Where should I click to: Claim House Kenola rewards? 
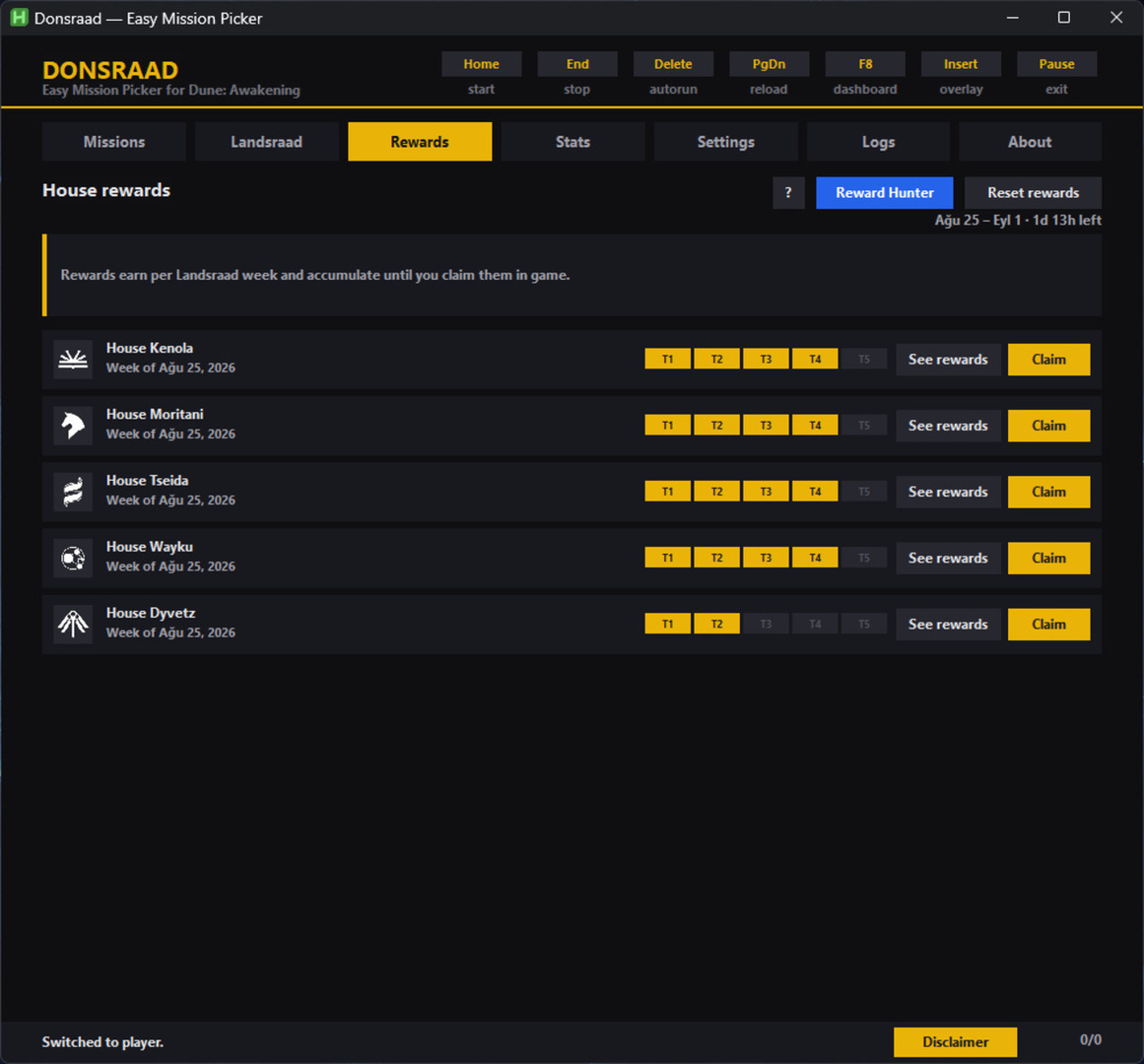tap(1049, 360)
